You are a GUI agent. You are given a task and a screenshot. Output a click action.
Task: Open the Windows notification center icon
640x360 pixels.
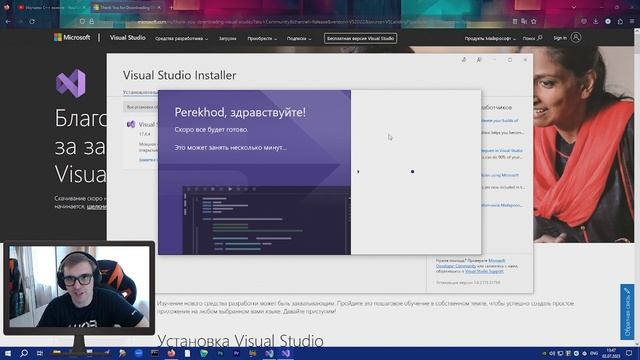629,353
